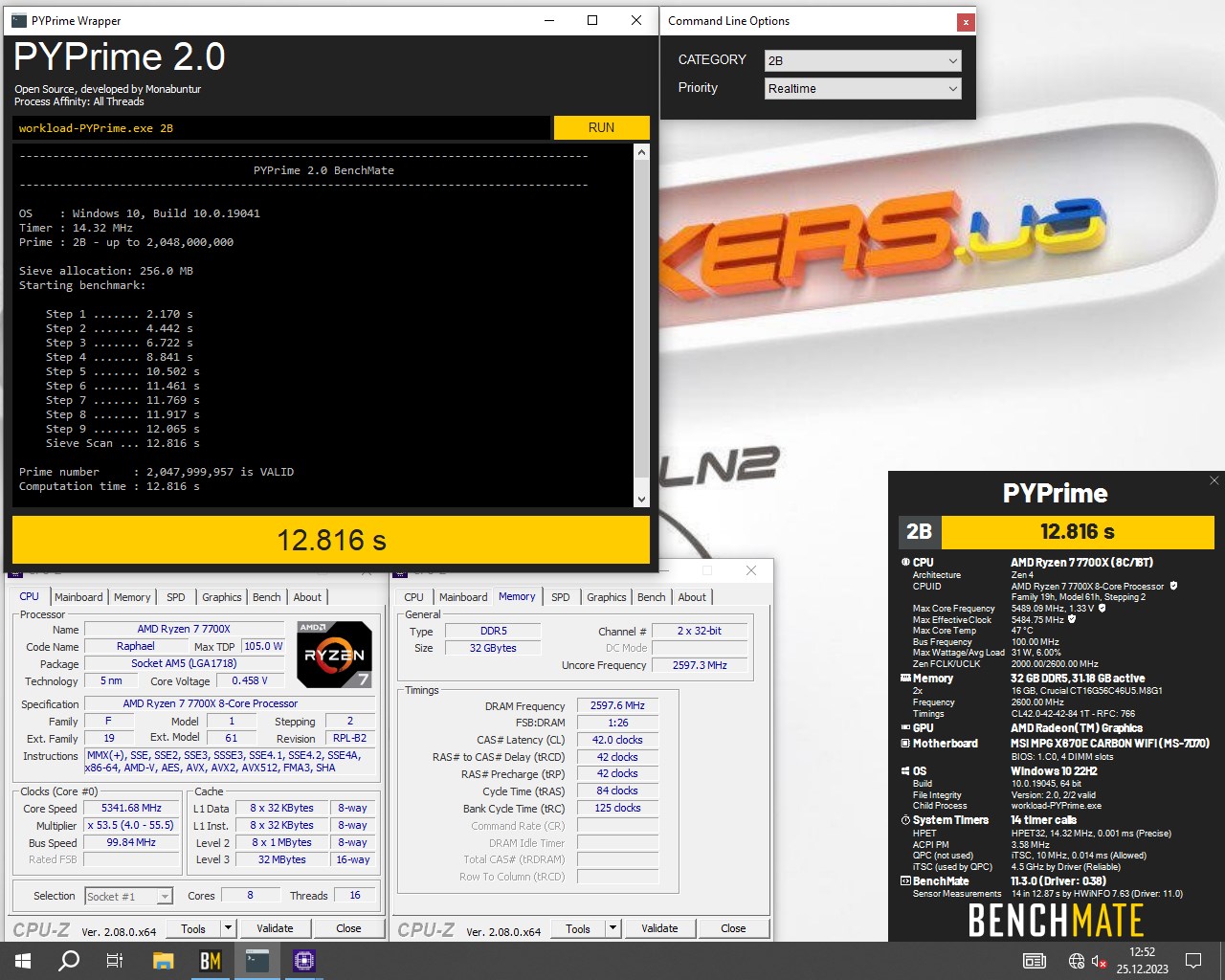Open Task View from the taskbar

[115, 961]
